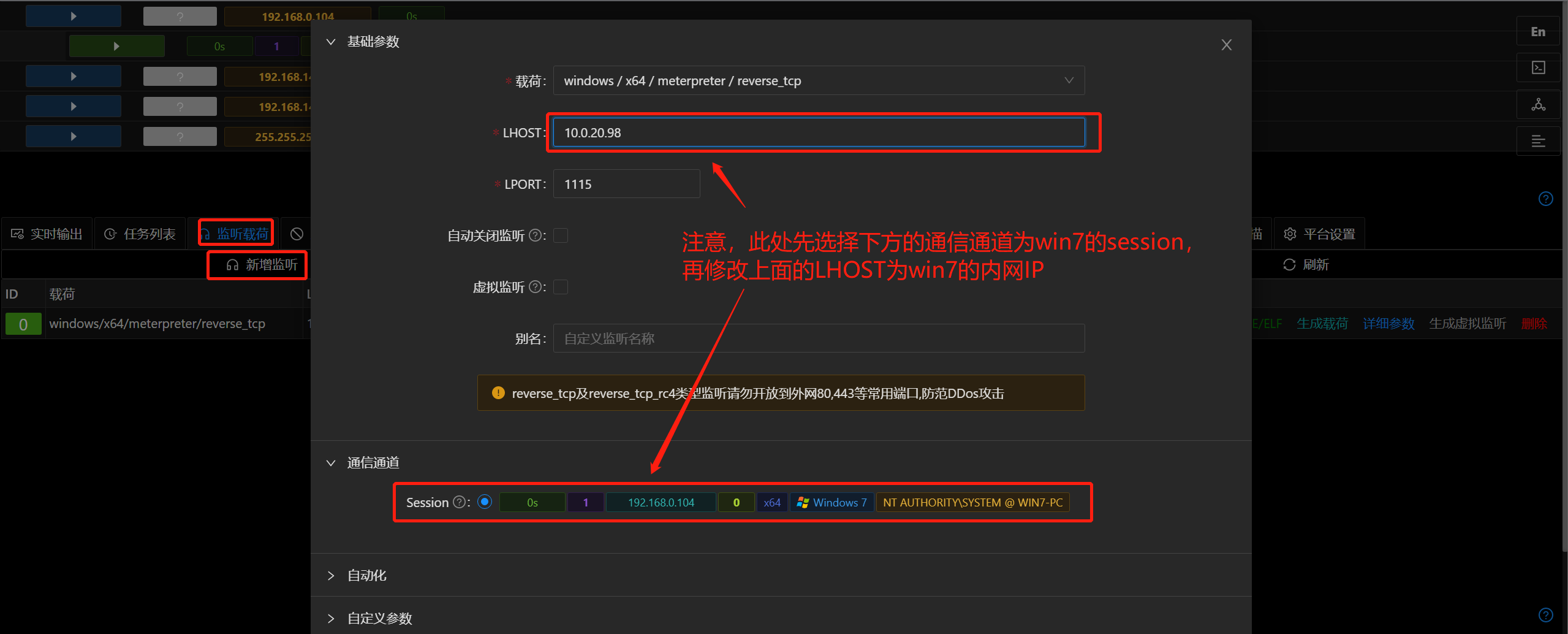Click the 别名 custom name field
This screenshot has height=634, width=1568.
819,338
